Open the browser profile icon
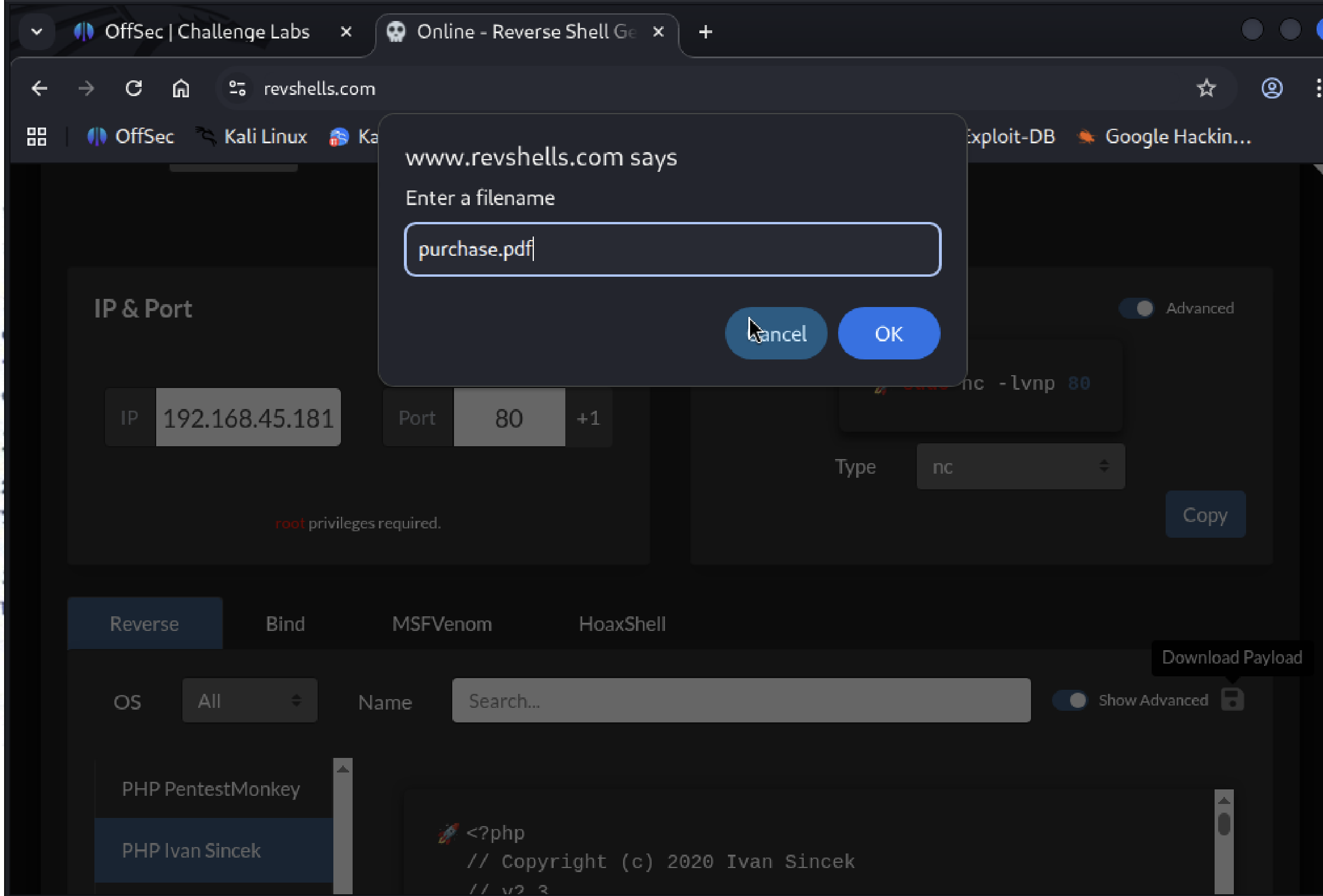The width and height of the screenshot is (1323, 896). click(1272, 89)
